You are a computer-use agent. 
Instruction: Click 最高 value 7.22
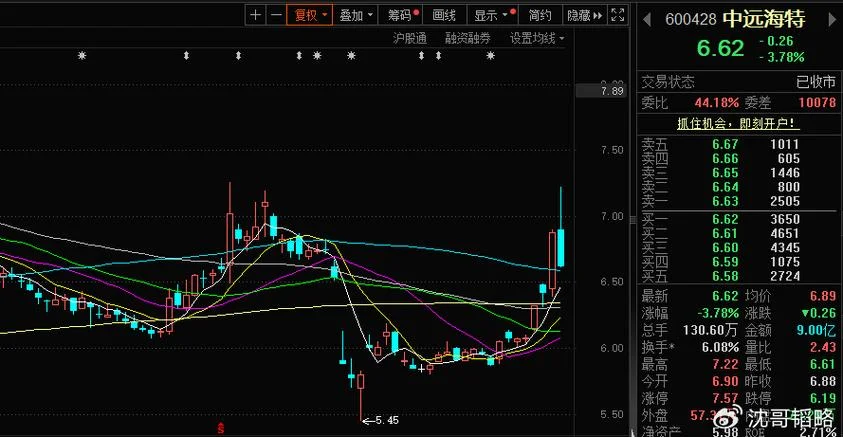coord(725,364)
